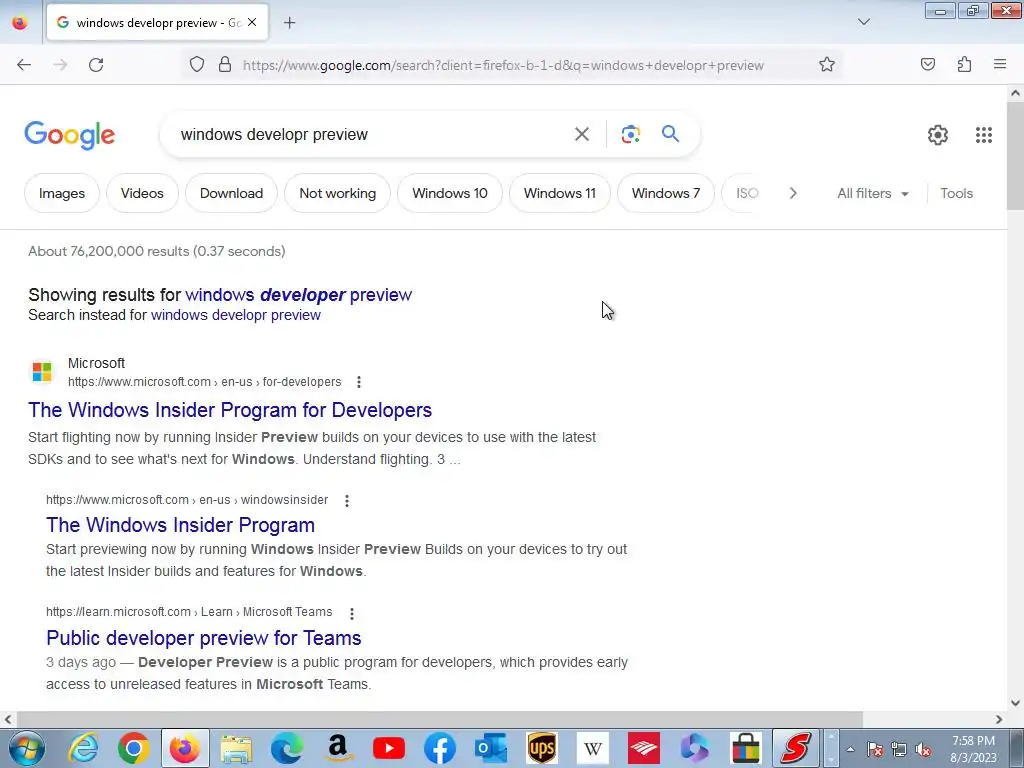The height and width of the screenshot is (768, 1024).
Task: Go back with the browser back arrow
Action: [x=24, y=65]
